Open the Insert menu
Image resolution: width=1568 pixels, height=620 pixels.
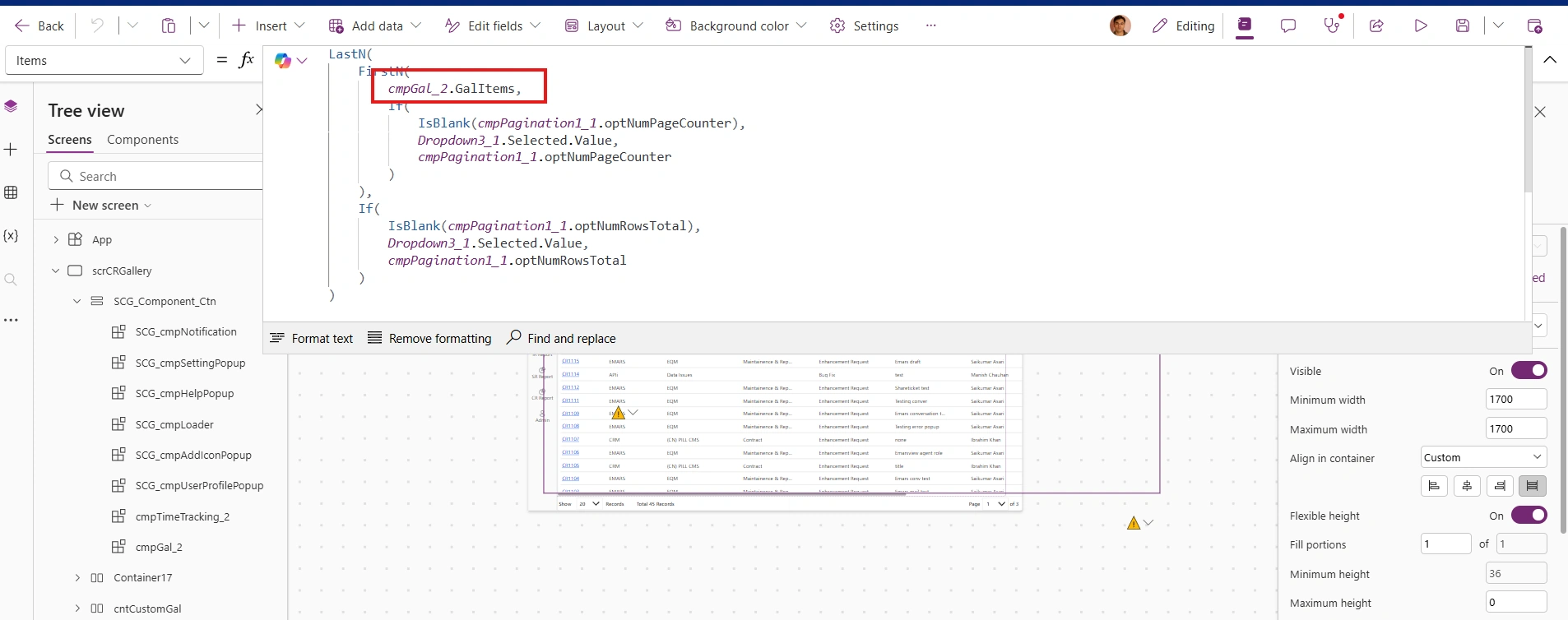(268, 25)
